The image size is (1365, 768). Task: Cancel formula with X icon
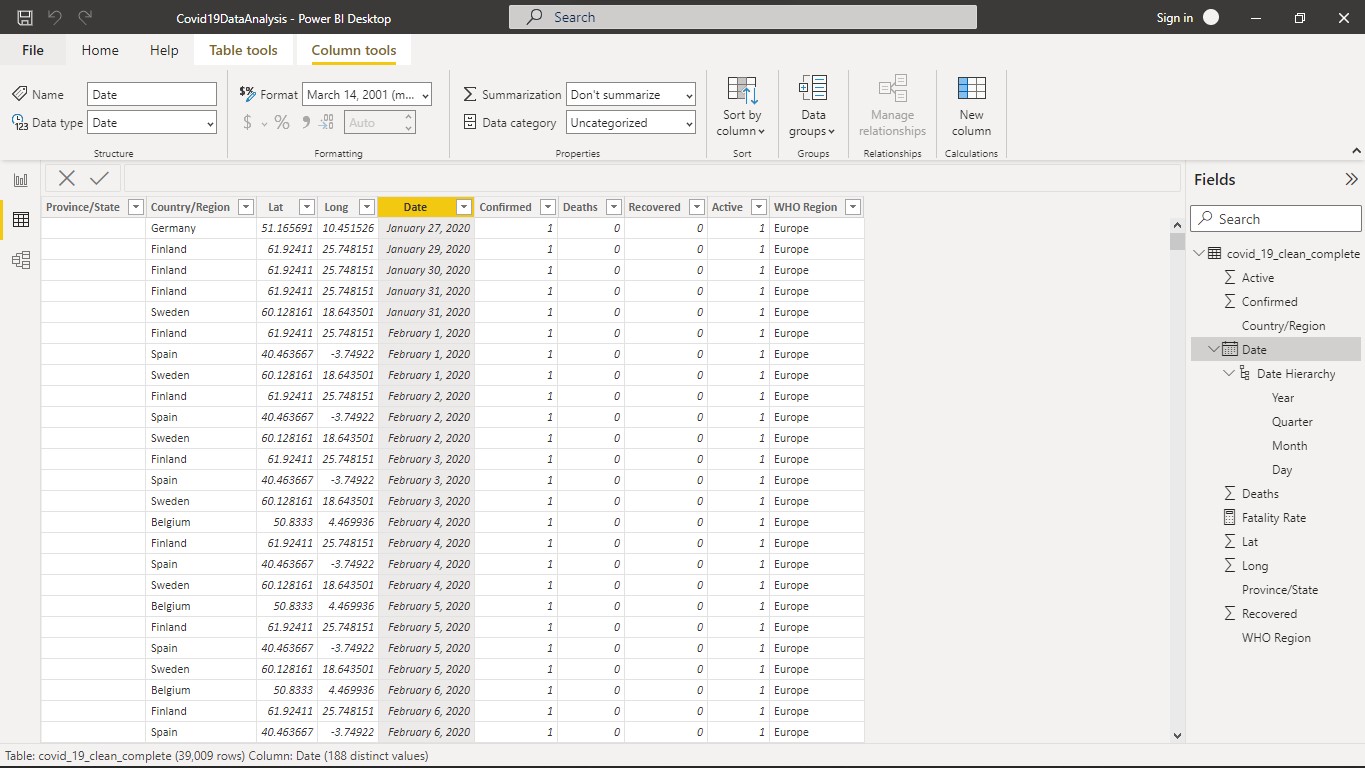tap(67, 178)
